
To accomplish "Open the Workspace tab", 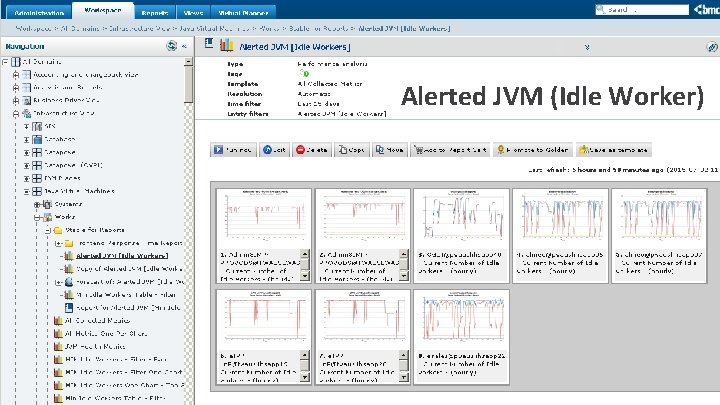I will click(103, 11).
